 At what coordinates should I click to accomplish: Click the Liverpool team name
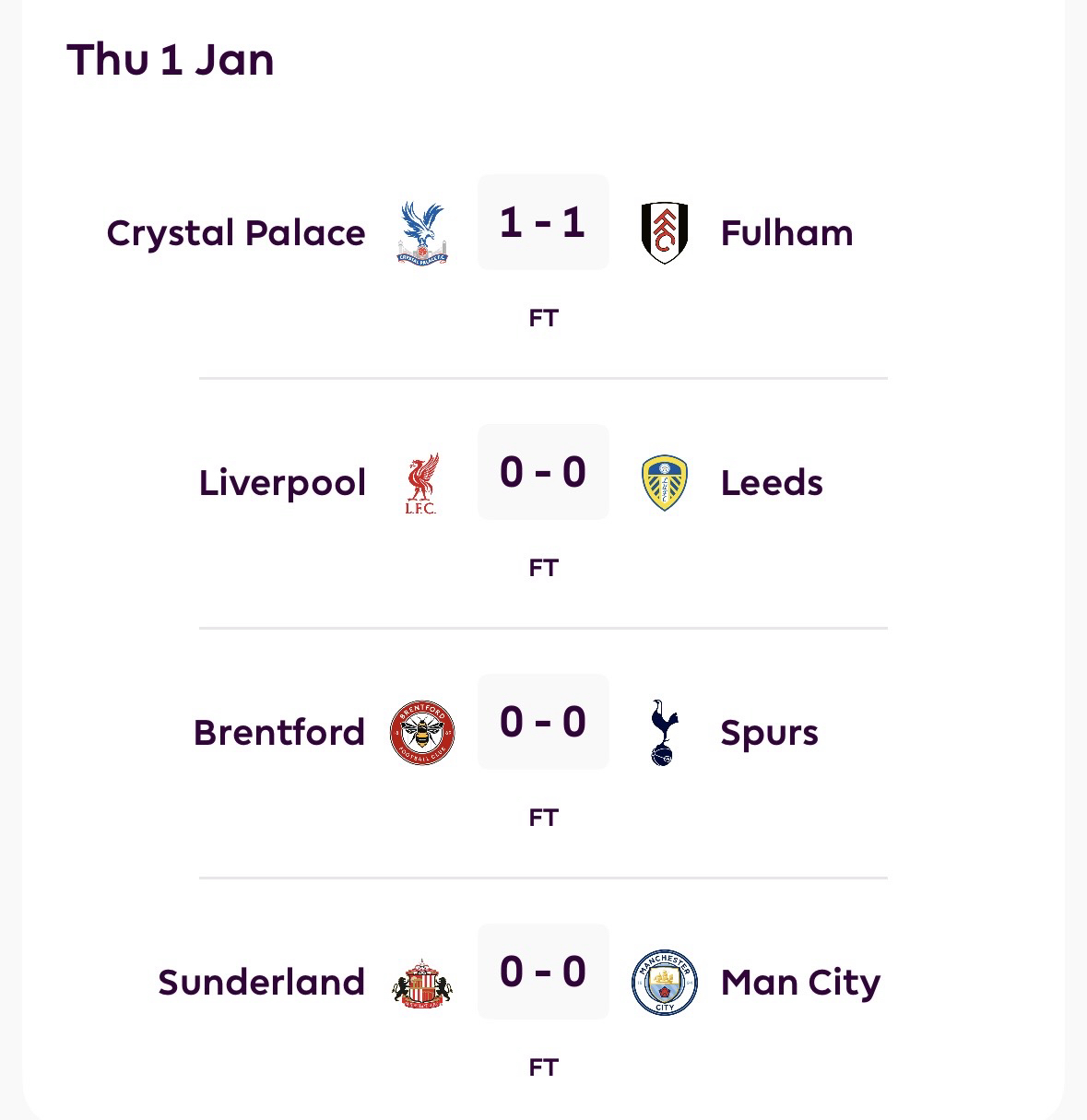tap(282, 483)
